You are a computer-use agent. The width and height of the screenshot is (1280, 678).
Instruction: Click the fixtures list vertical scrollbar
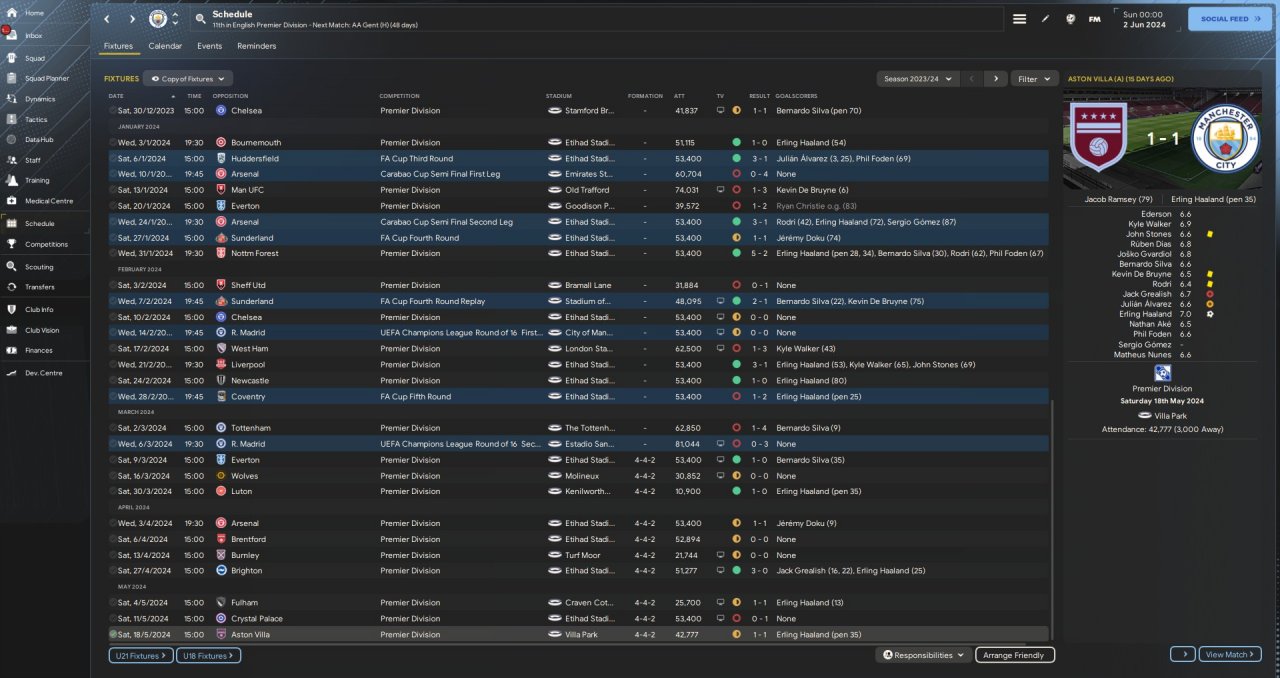tap(1053, 518)
